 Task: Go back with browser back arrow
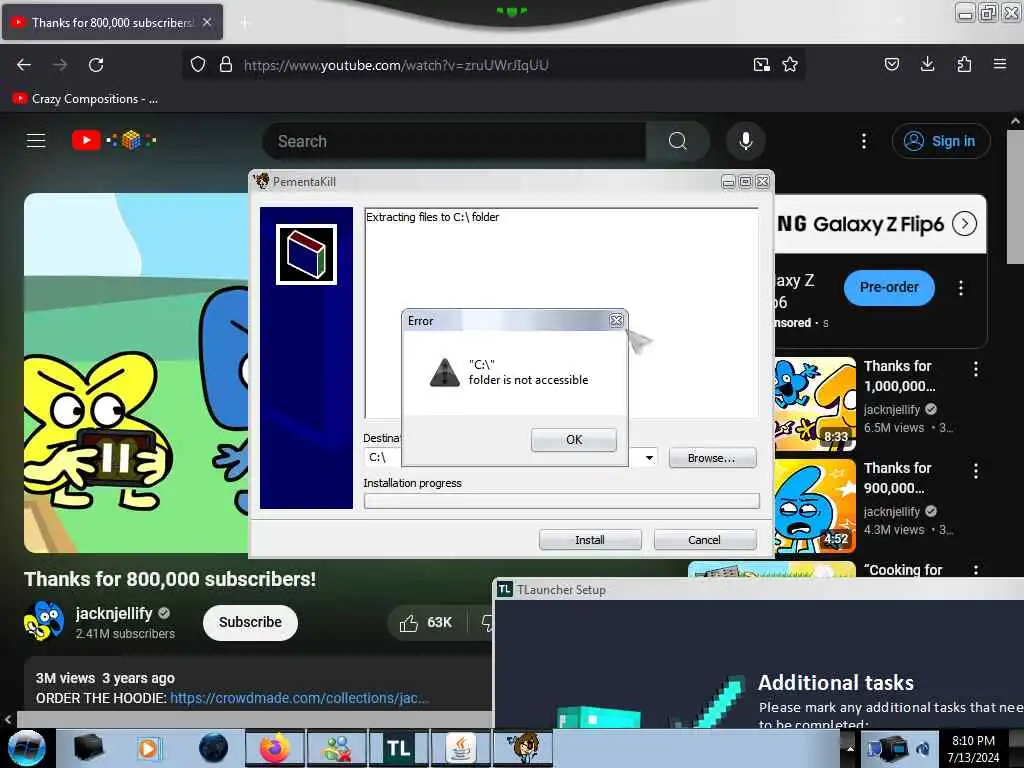coord(24,65)
